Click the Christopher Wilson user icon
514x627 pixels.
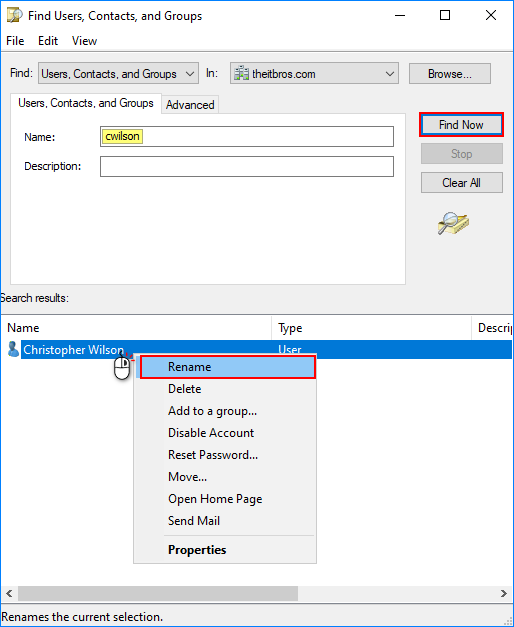coord(13,349)
